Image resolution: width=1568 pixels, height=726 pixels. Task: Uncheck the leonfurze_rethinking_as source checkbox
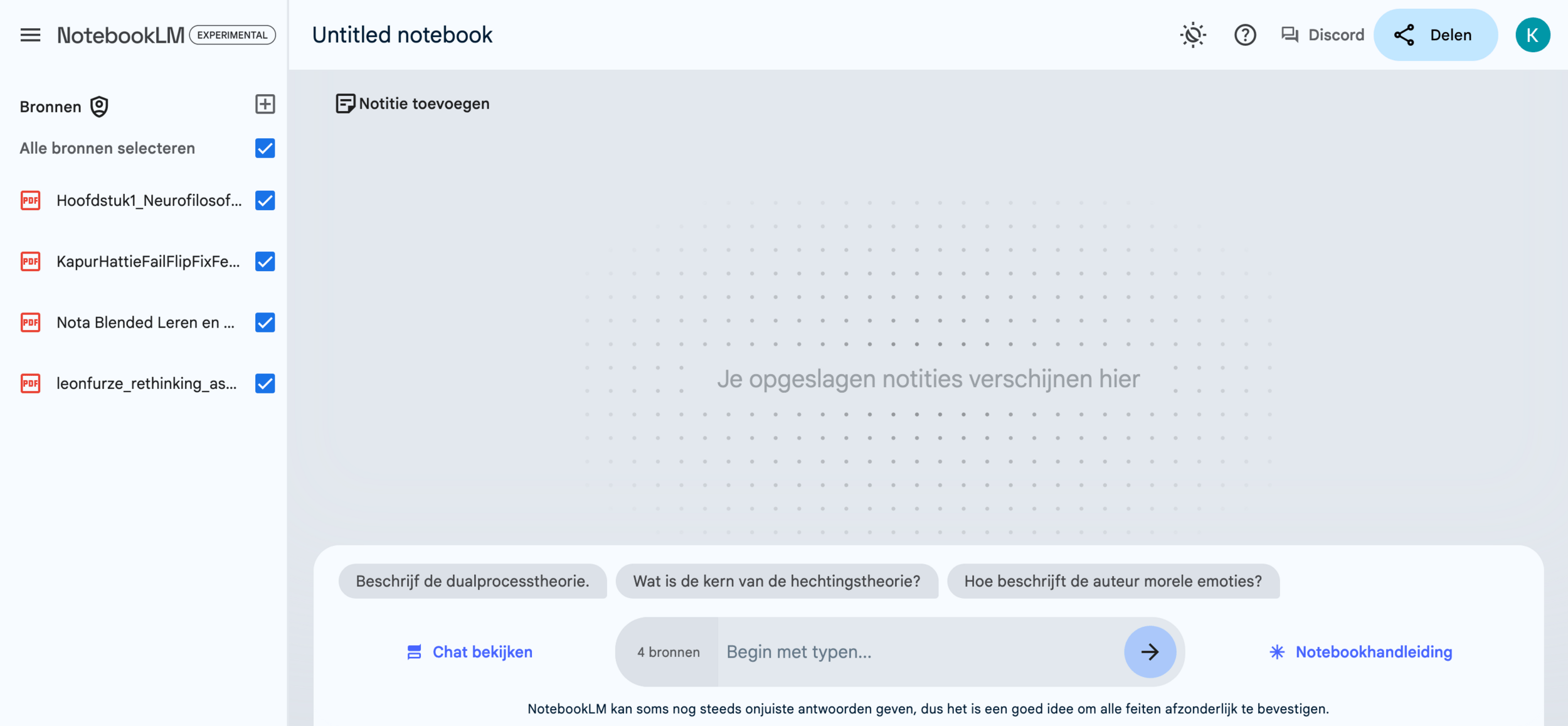coord(265,383)
